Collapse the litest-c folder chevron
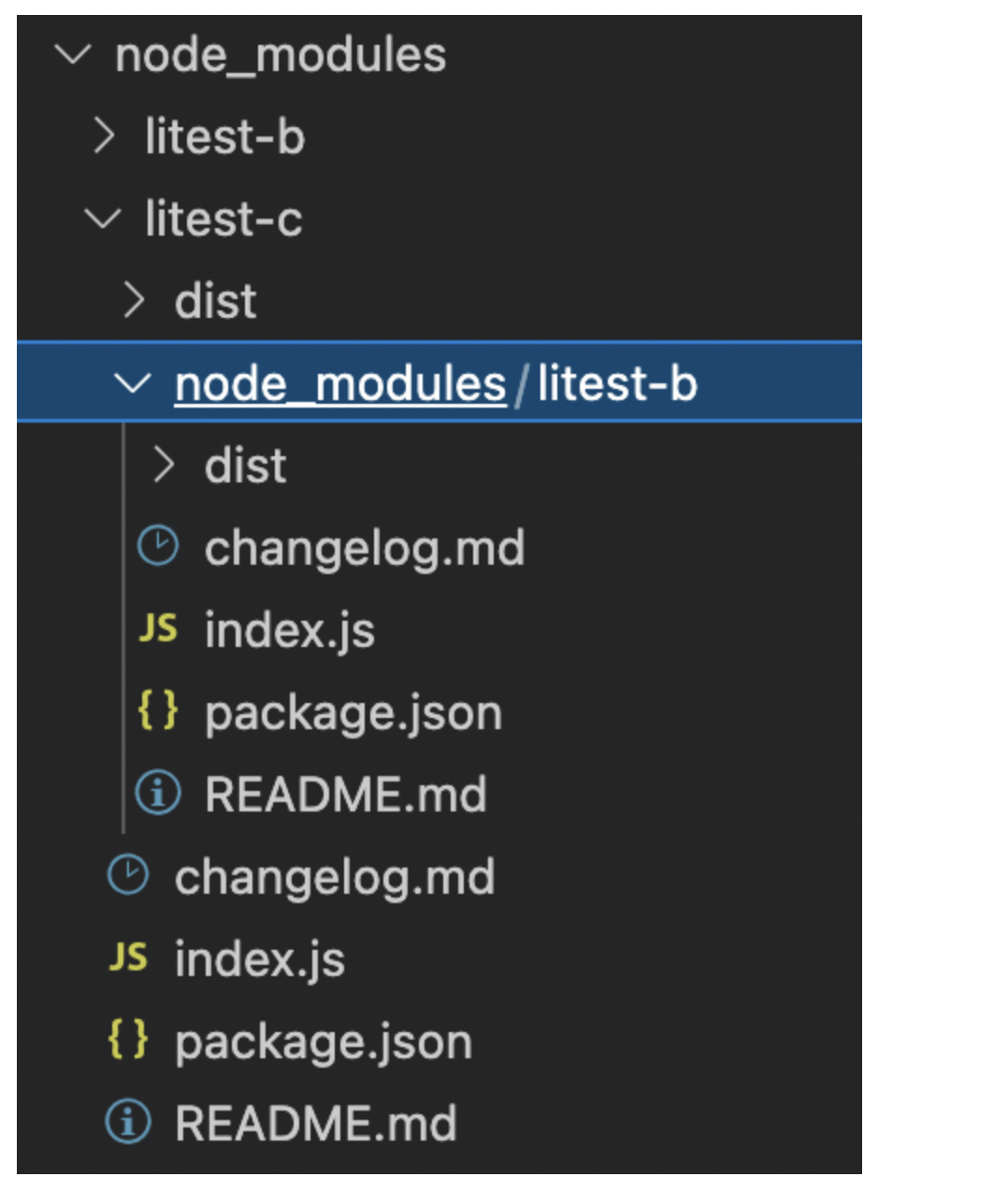The image size is (1008, 1191). pyautogui.click(x=103, y=220)
